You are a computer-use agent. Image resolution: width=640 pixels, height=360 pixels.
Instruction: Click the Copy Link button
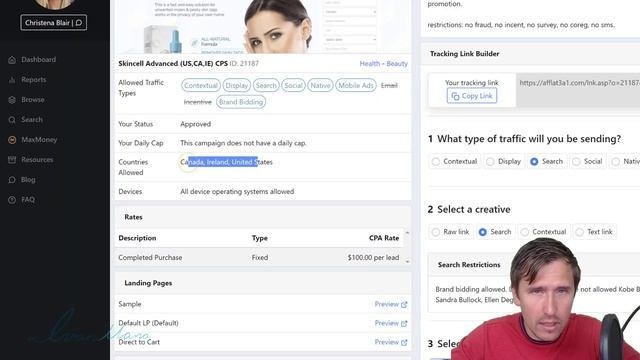471,96
